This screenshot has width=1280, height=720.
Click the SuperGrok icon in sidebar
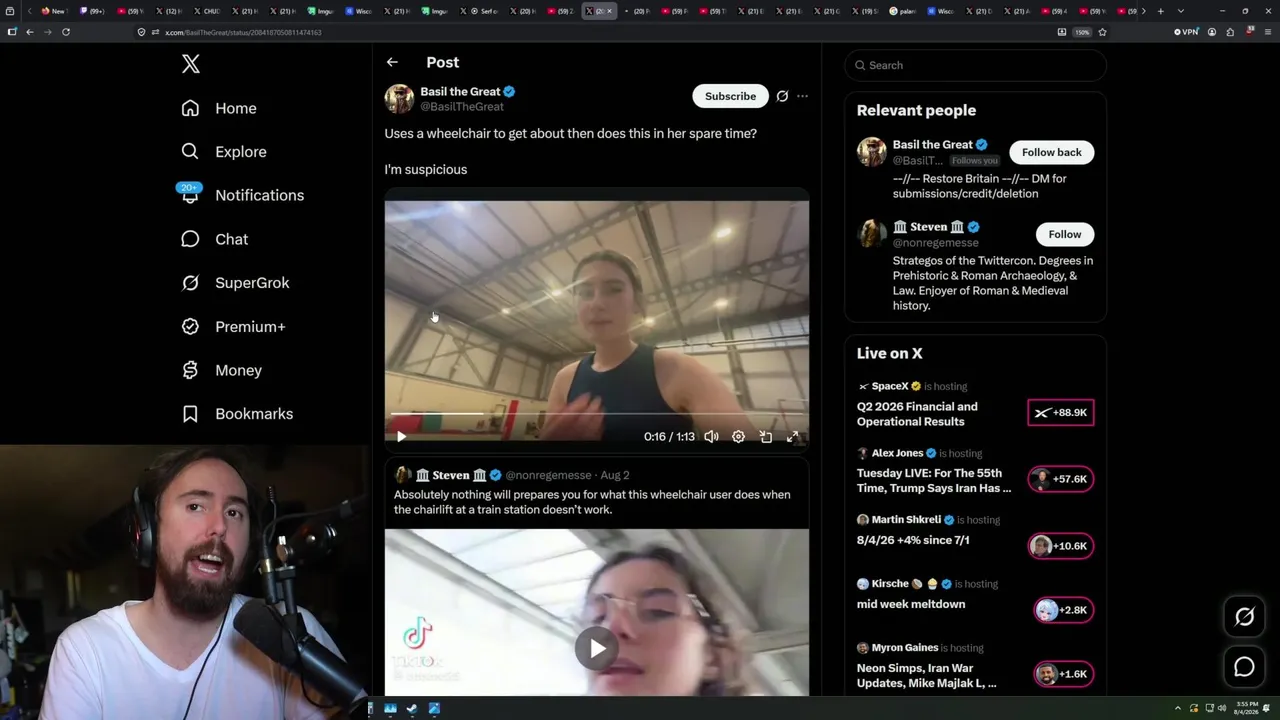(x=190, y=283)
